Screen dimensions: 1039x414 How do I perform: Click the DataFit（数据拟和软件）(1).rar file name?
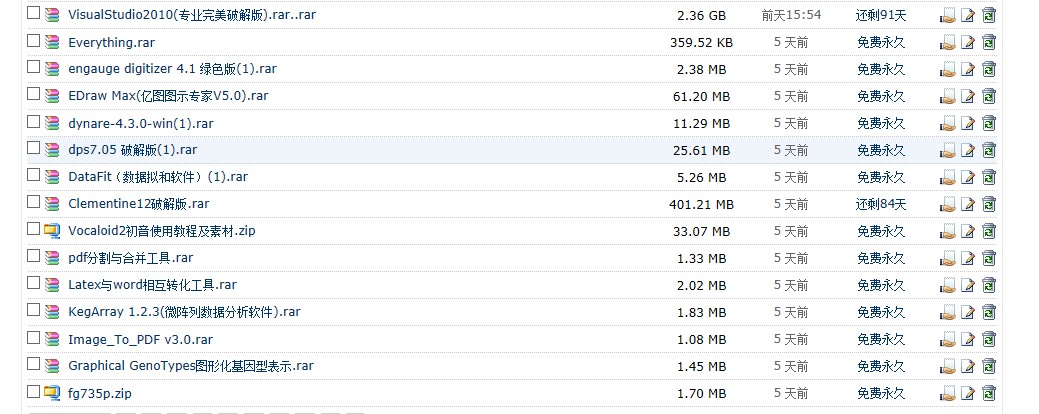click(157, 177)
